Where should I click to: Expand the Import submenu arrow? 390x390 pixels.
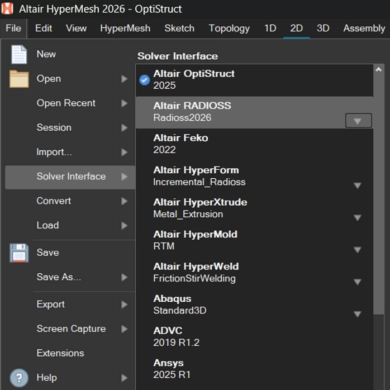pyautogui.click(x=124, y=152)
